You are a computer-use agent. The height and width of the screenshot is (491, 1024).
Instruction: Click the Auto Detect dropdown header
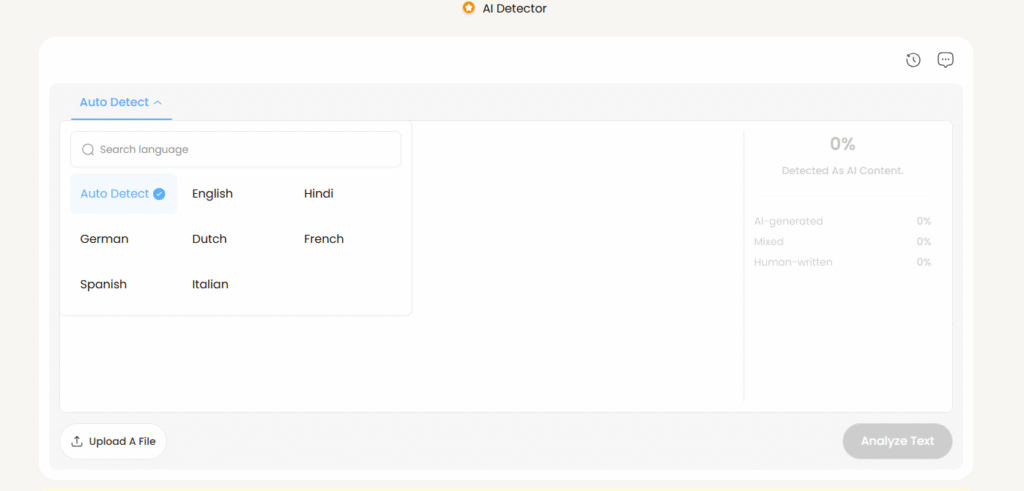(x=114, y=102)
